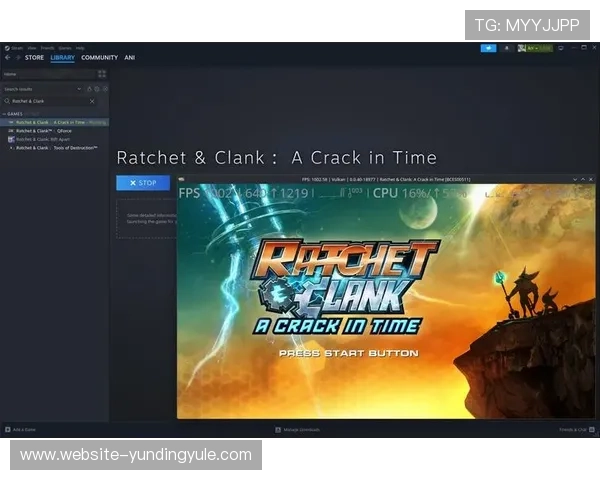Screen dimensions: 600x480
Task: Clear the Ratchet & Clank search text
Action: pos(93,101)
